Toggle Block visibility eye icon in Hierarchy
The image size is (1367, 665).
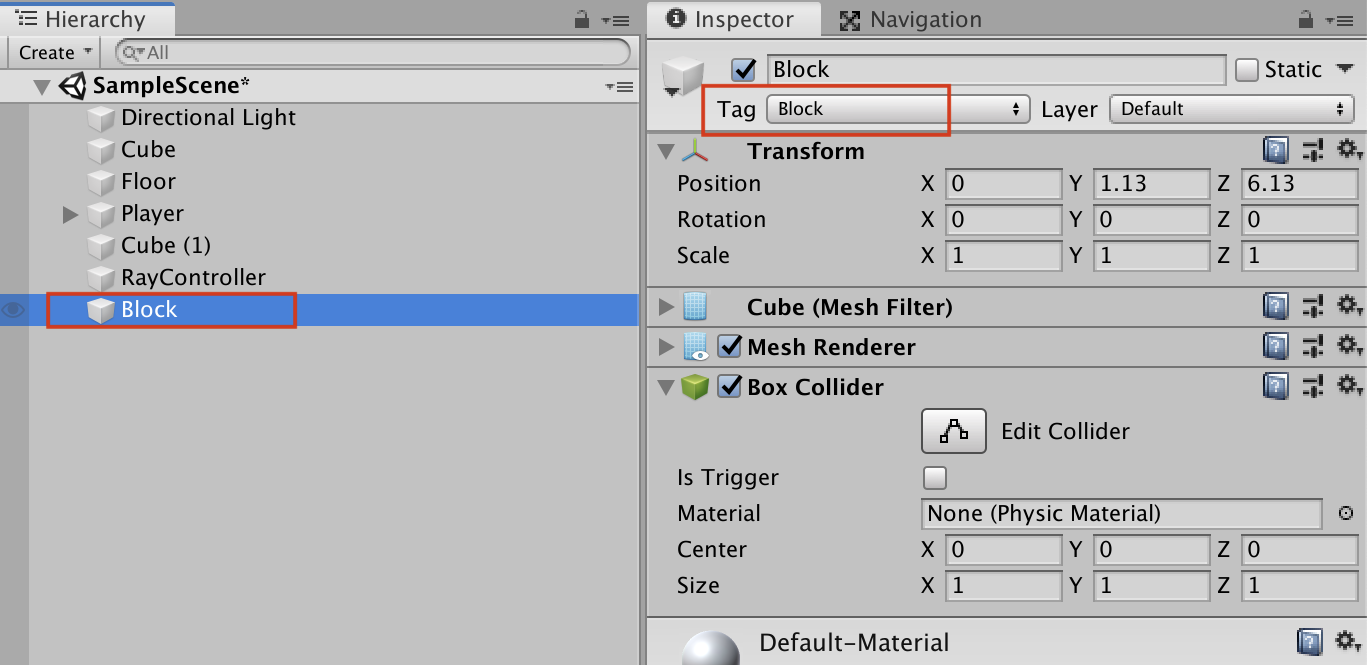[13, 310]
